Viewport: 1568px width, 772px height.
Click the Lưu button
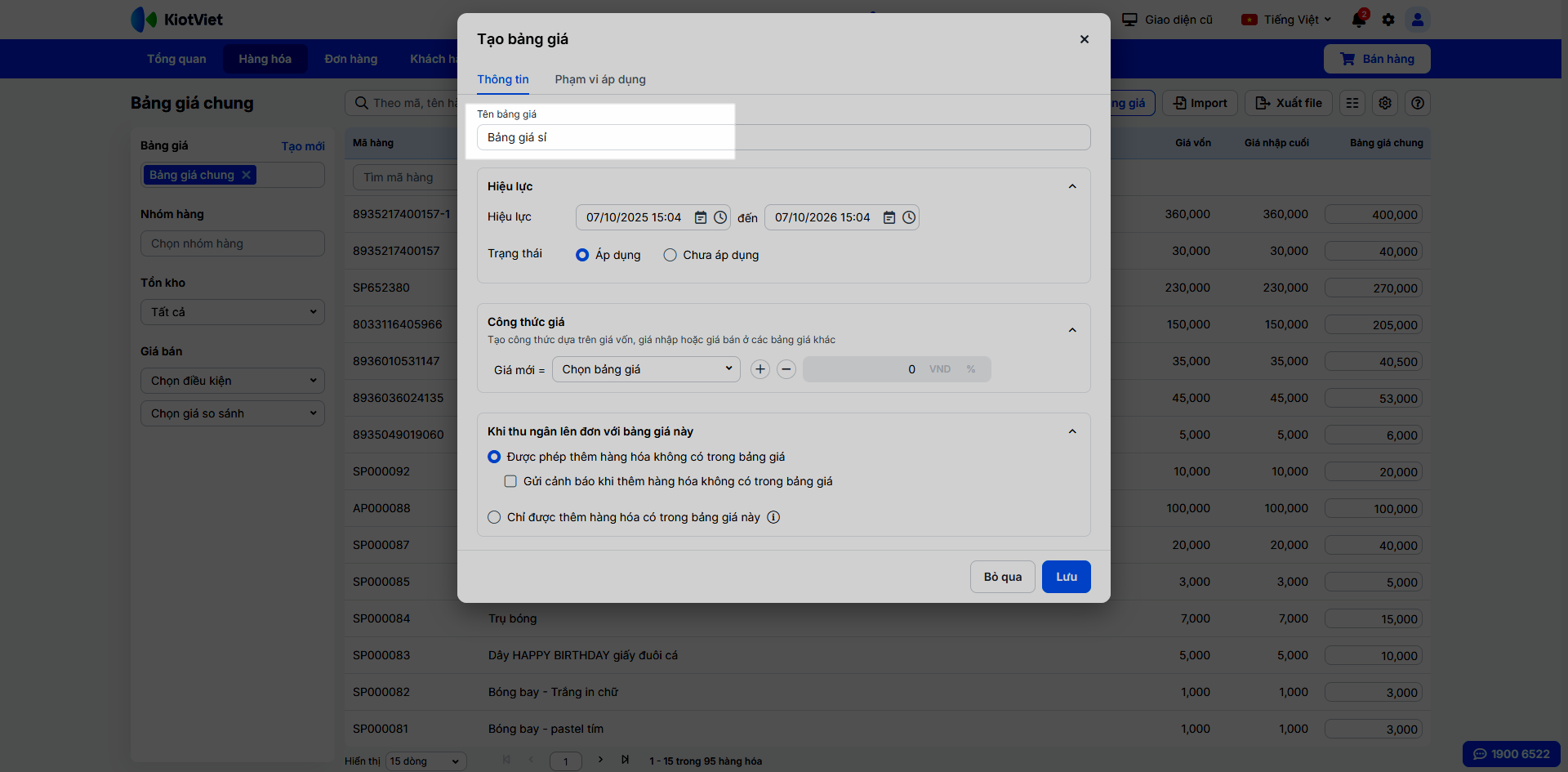coord(1066,577)
